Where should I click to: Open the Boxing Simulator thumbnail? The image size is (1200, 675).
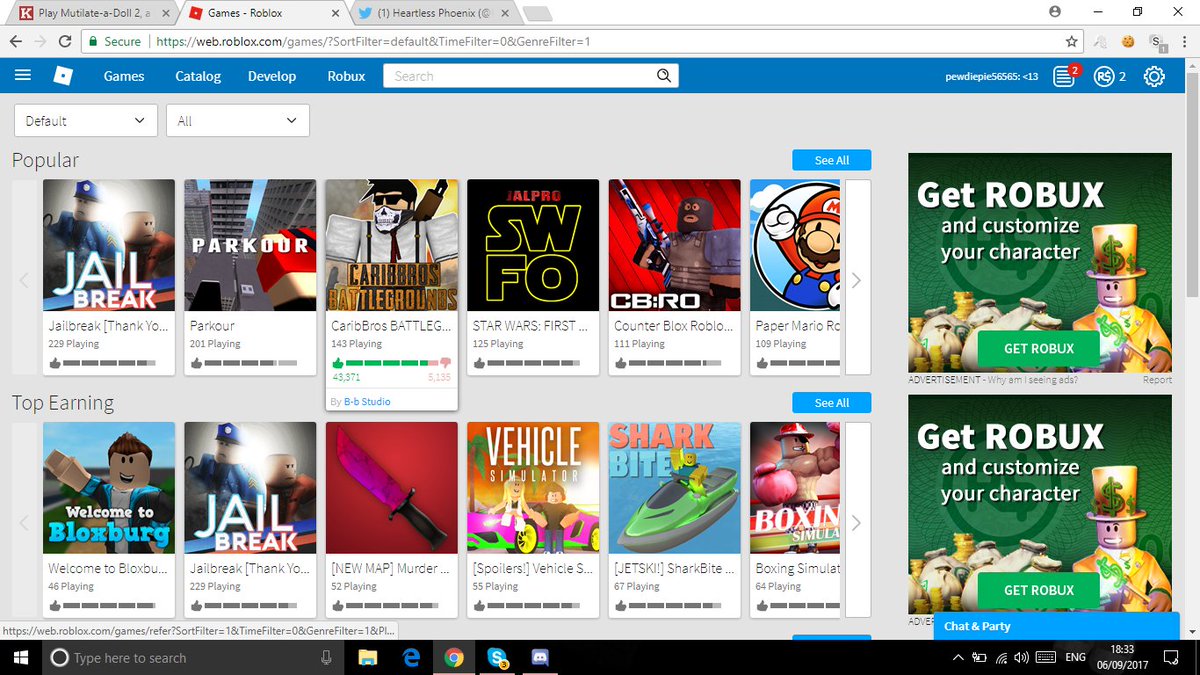point(795,488)
